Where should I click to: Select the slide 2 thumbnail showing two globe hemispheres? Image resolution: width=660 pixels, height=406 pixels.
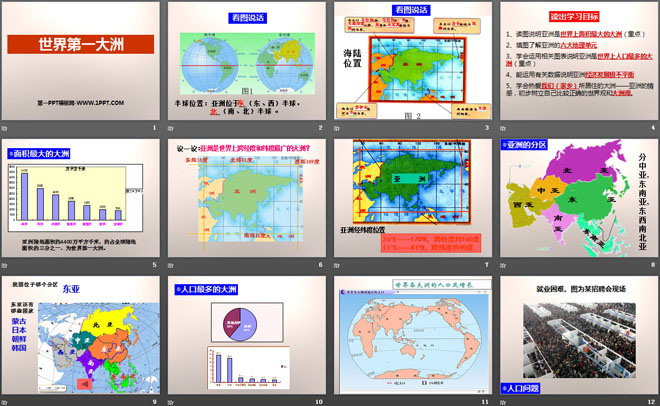click(x=247, y=61)
